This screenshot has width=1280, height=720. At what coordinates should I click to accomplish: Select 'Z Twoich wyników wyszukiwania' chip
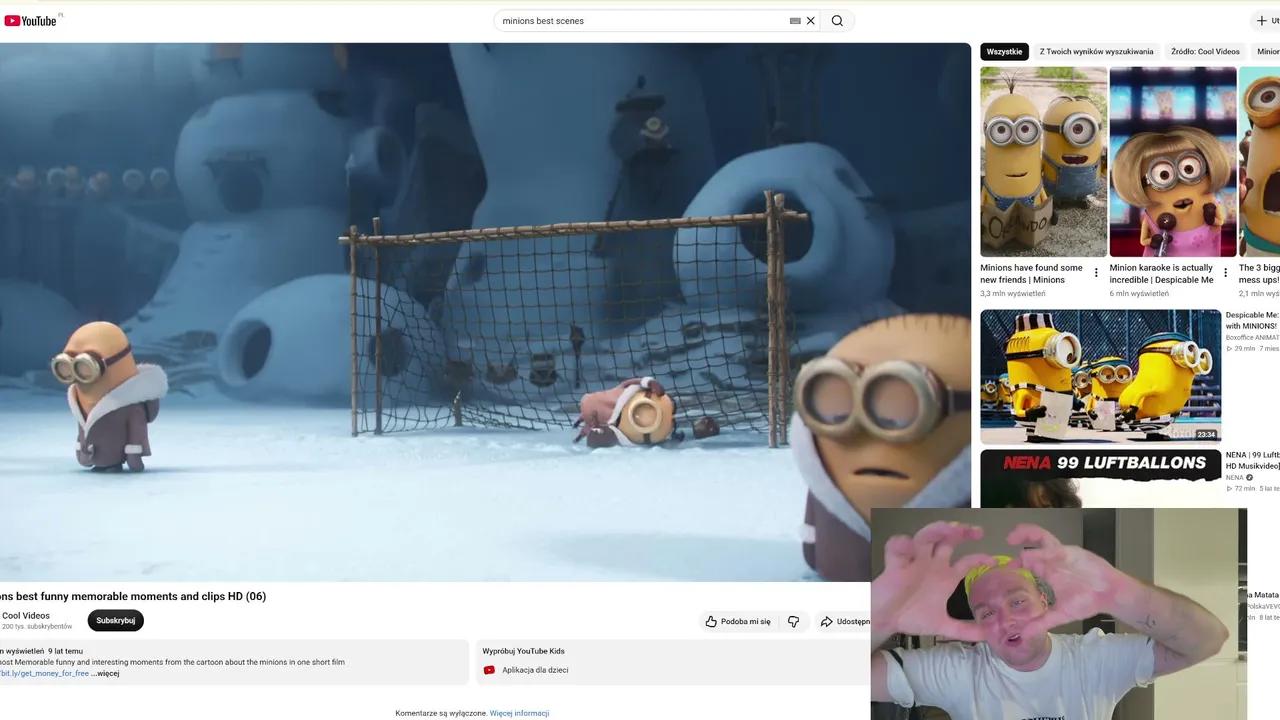pos(1096,52)
